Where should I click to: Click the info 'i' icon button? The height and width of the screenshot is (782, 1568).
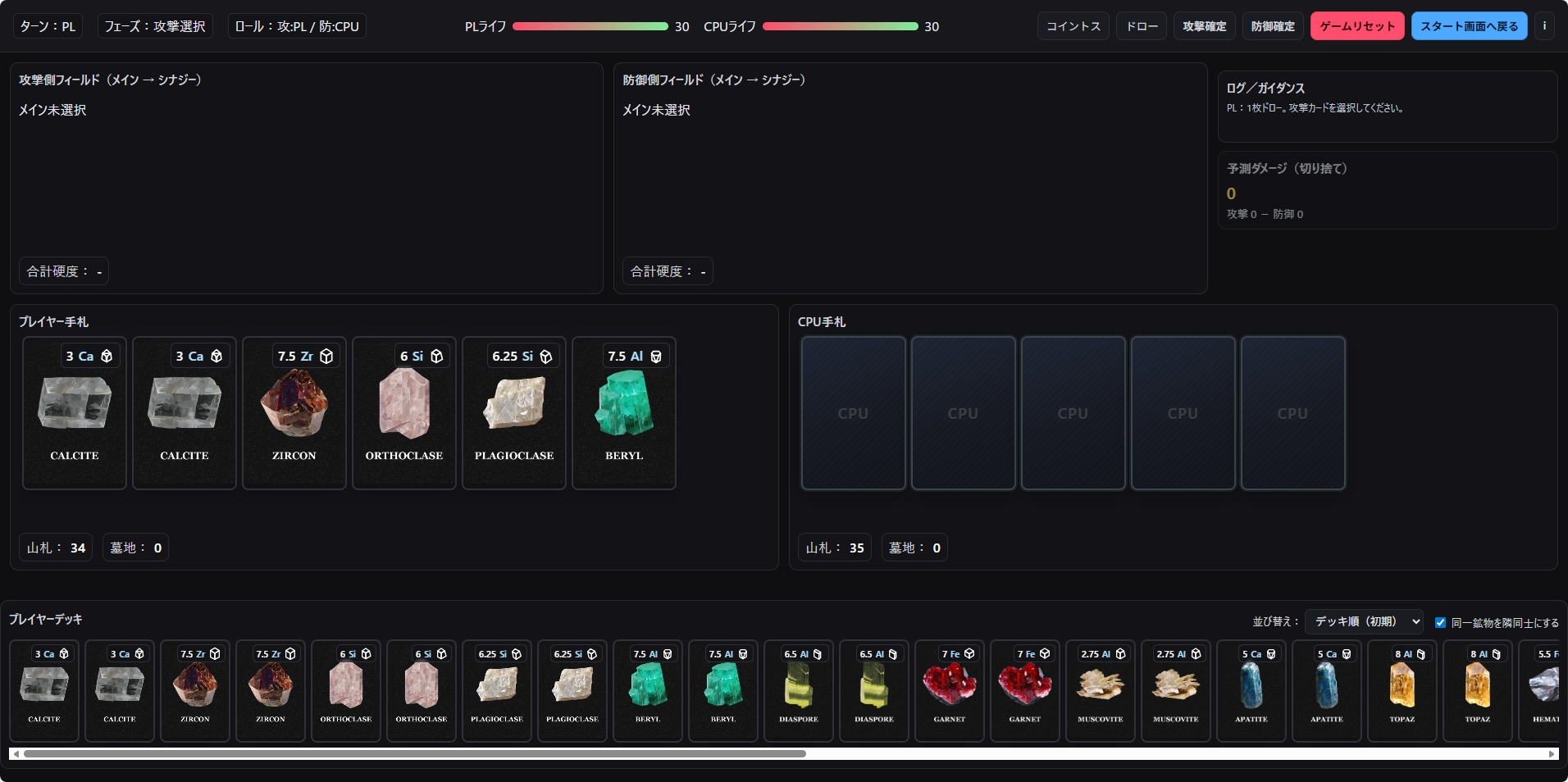click(x=1544, y=26)
